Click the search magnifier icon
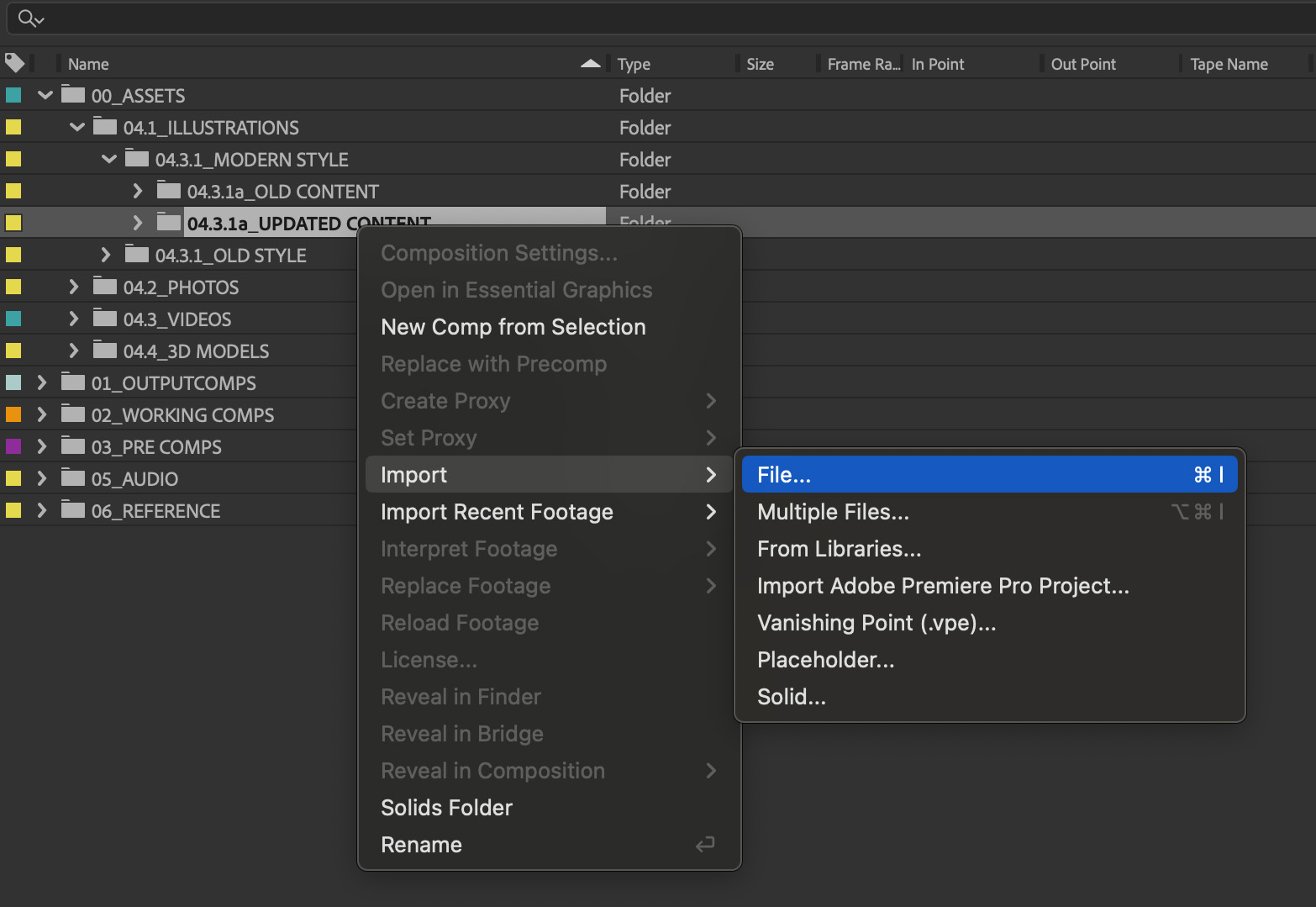This screenshot has height=907, width=1316. pos(24,18)
